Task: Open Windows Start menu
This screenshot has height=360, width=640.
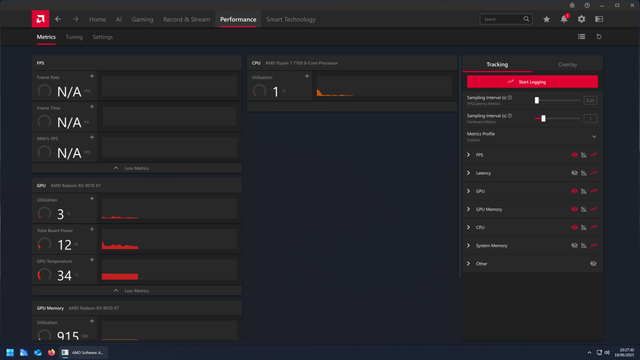Action: (10, 352)
